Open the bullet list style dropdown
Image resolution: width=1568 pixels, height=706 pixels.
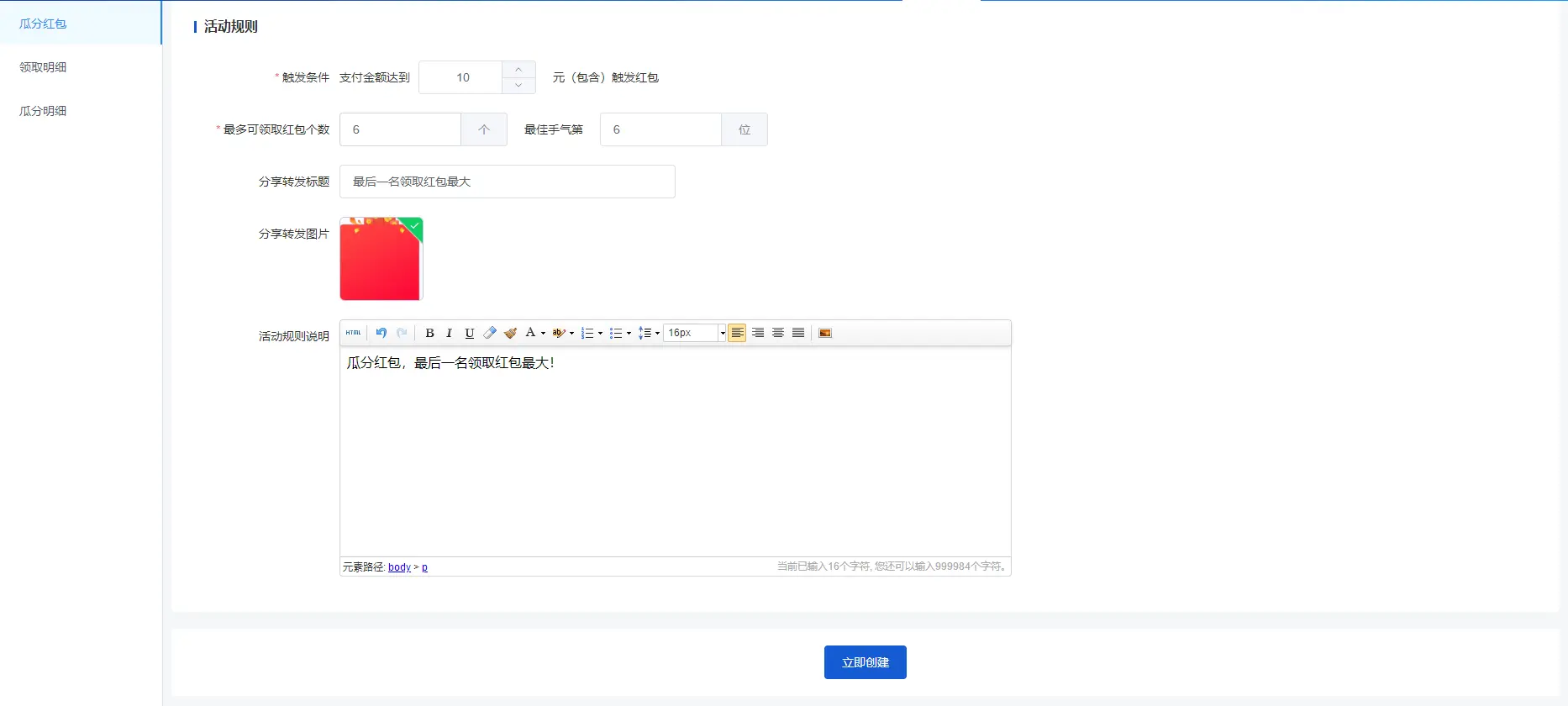[x=629, y=333]
